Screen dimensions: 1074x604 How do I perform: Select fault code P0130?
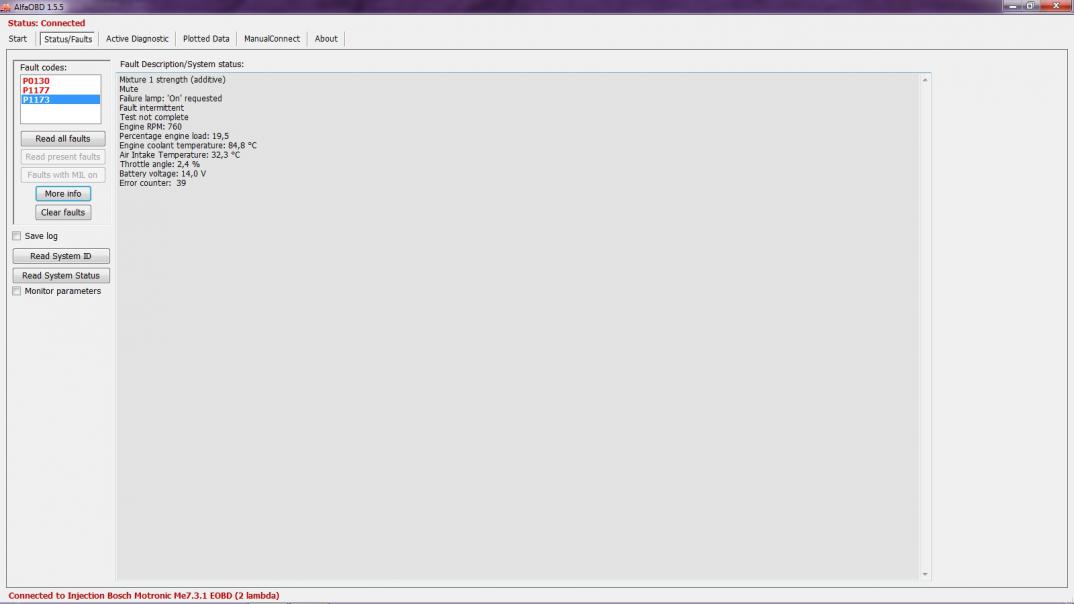60,81
